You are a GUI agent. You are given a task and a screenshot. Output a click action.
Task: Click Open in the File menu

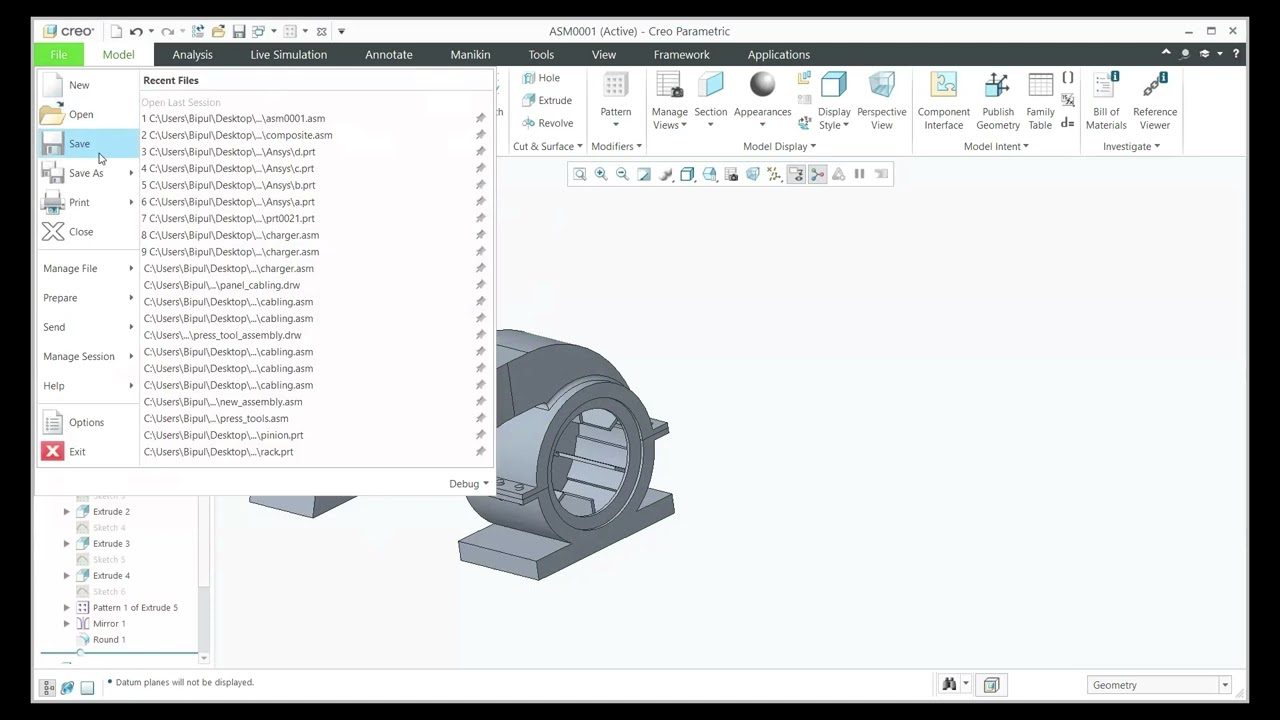click(x=88, y=114)
